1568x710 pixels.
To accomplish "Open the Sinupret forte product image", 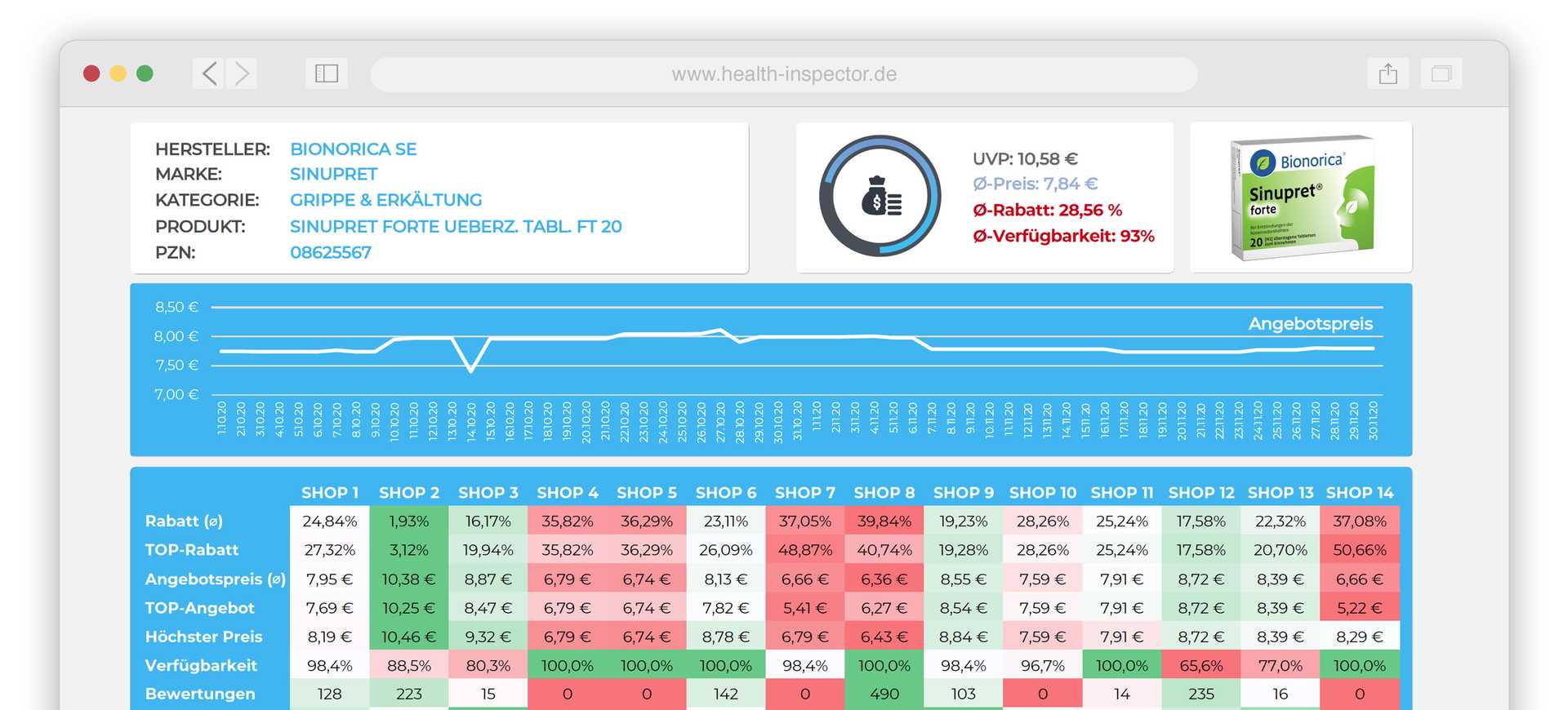I will coord(1302,197).
